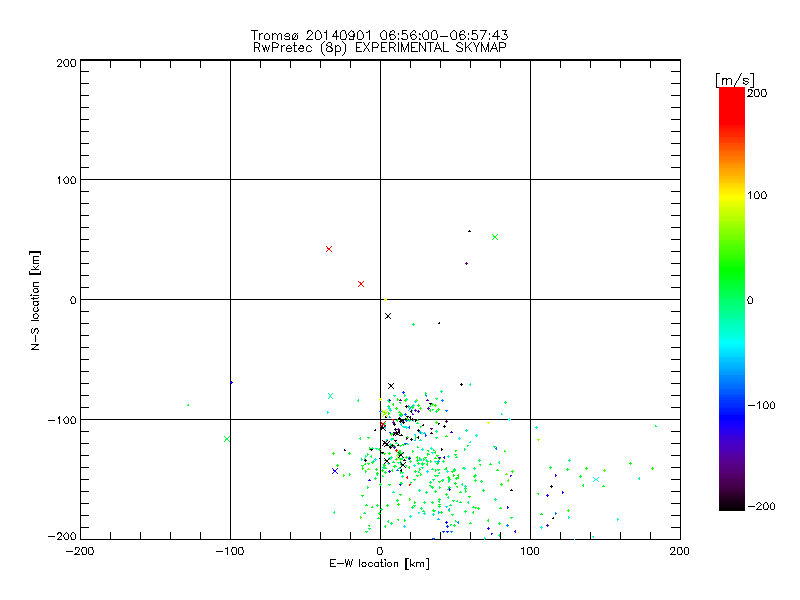
Task: Click the E-W axis tick label "200"
Action: [x=680, y=551]
